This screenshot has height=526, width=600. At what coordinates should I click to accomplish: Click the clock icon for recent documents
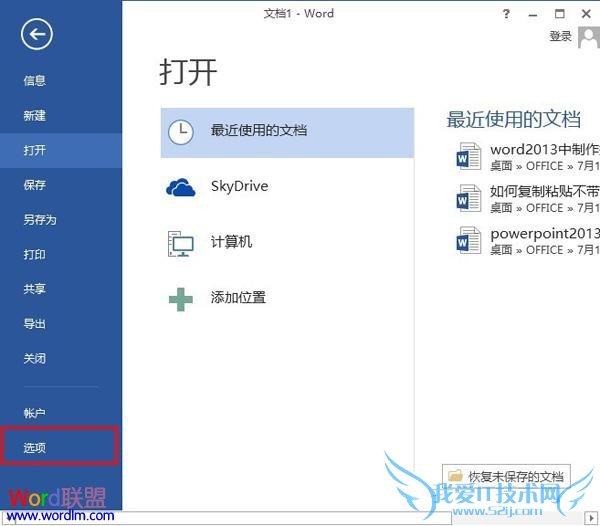[x=181, y=132]
